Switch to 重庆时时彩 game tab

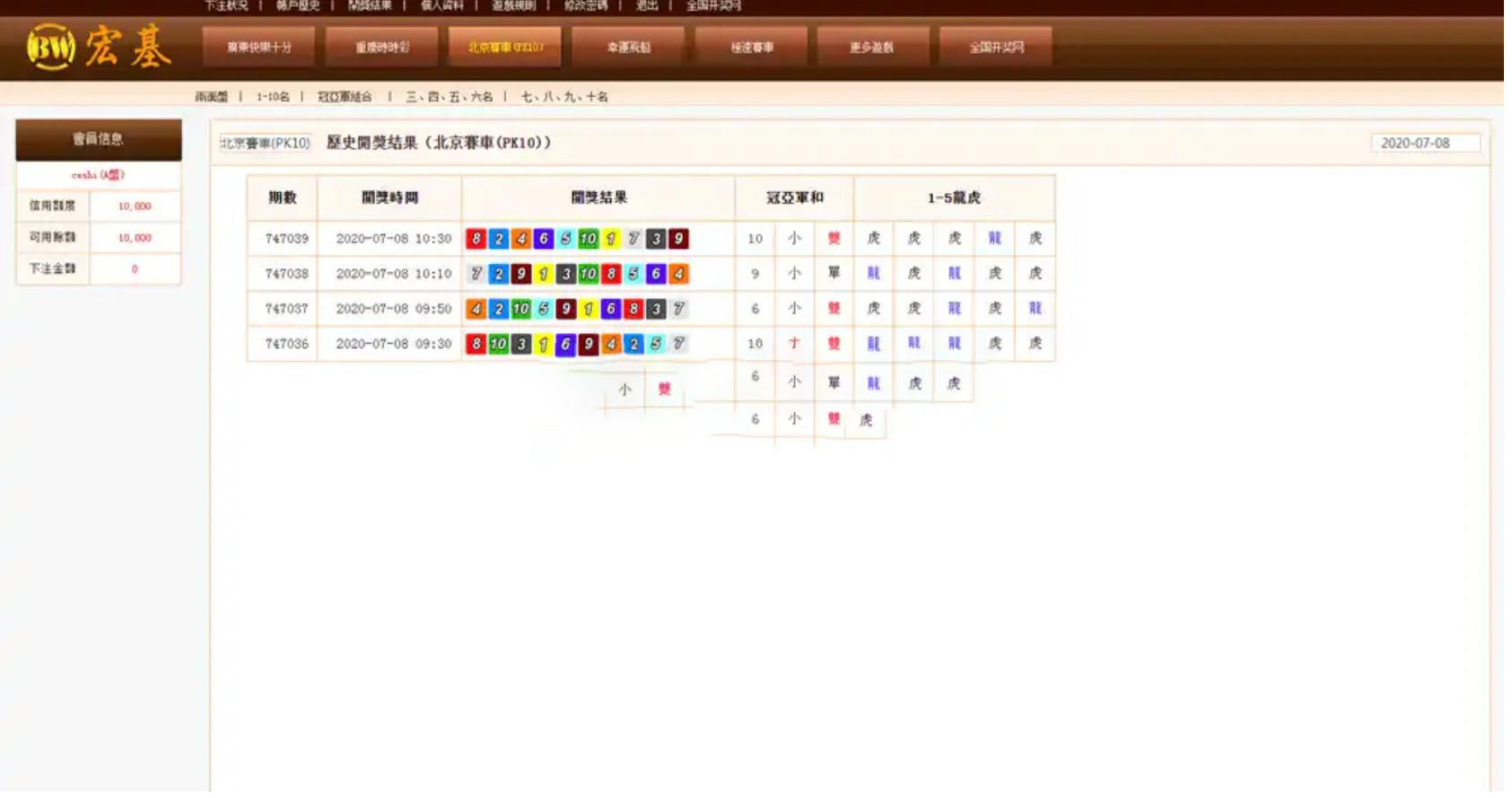click(x=382, y=47)
